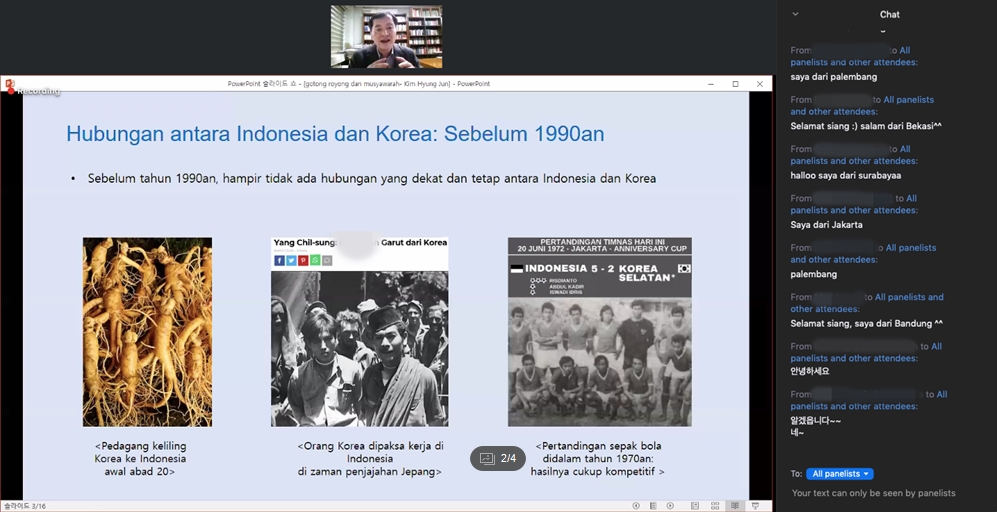Click 'All panelists' link in Bekasi message

pos(908,100)
